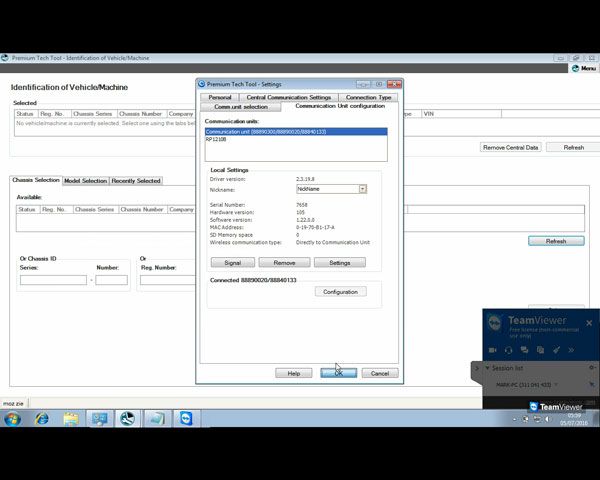Click the TeamViewer file transfer icon

pyautogui.click(x=540, y=350)
